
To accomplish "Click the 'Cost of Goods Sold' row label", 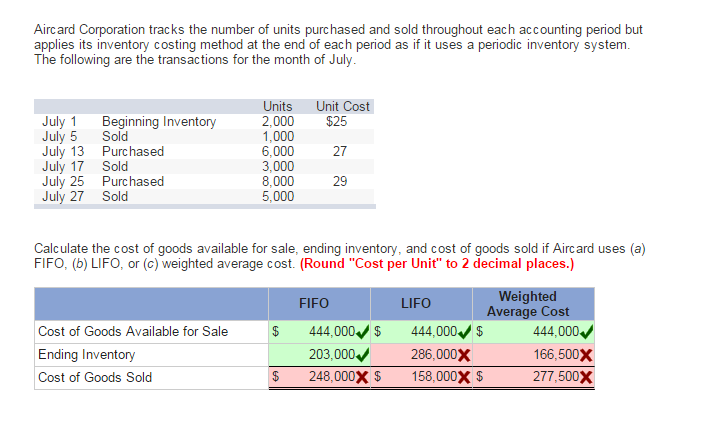I will pyautogui.click(x=95, y=377).
